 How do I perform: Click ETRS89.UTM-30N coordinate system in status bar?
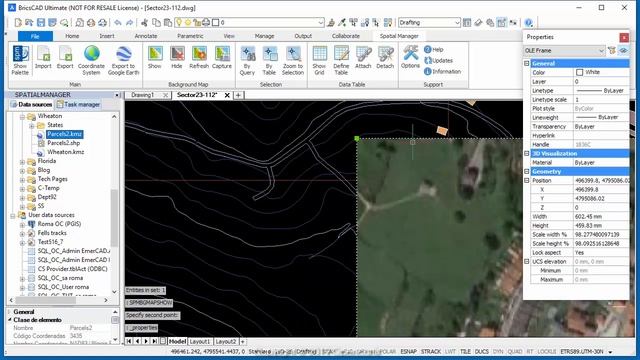pyautogui.click(x=582, y=351)
